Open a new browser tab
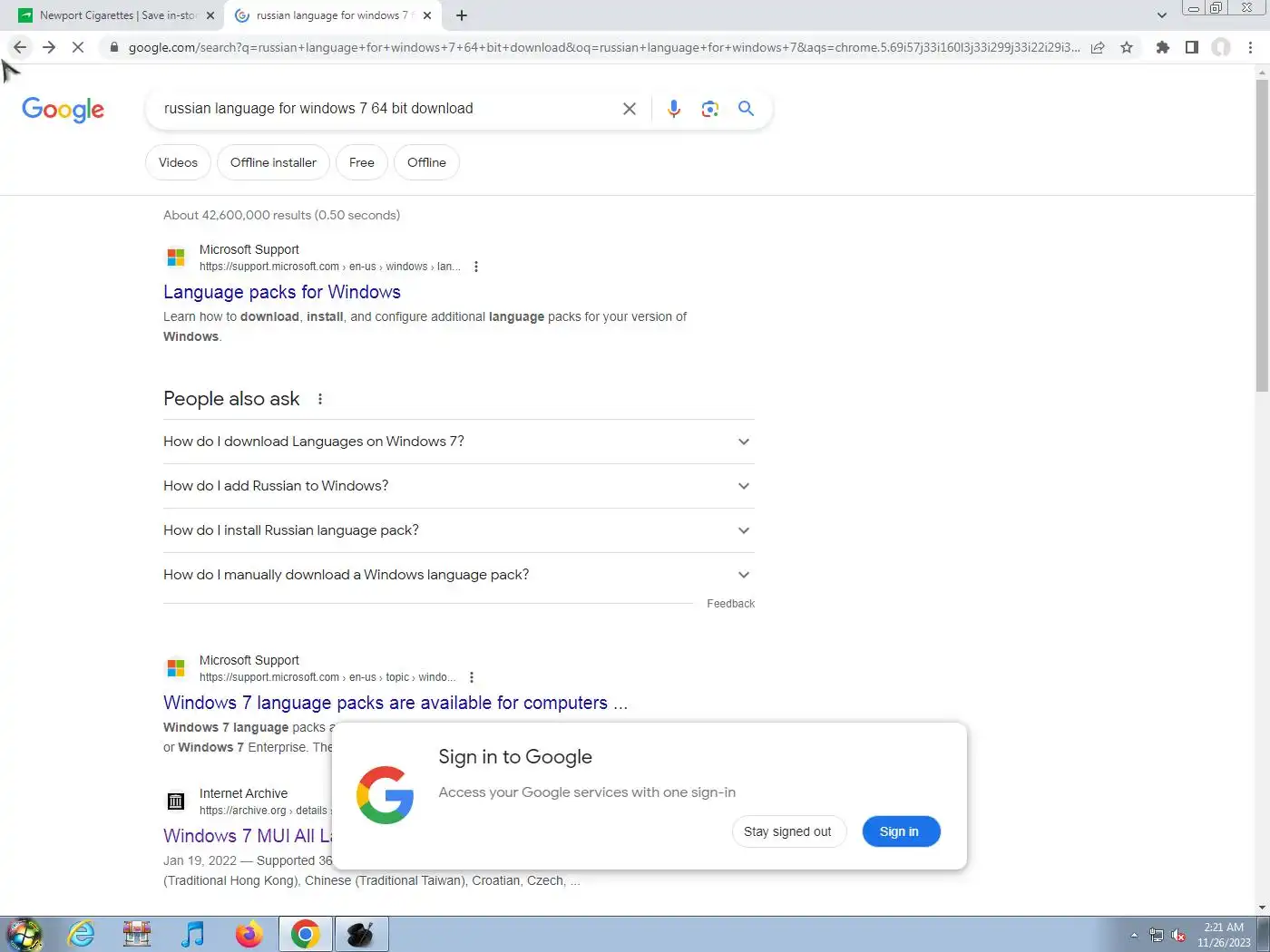Viewport: 1270px width, 952px height. point(462,15)
